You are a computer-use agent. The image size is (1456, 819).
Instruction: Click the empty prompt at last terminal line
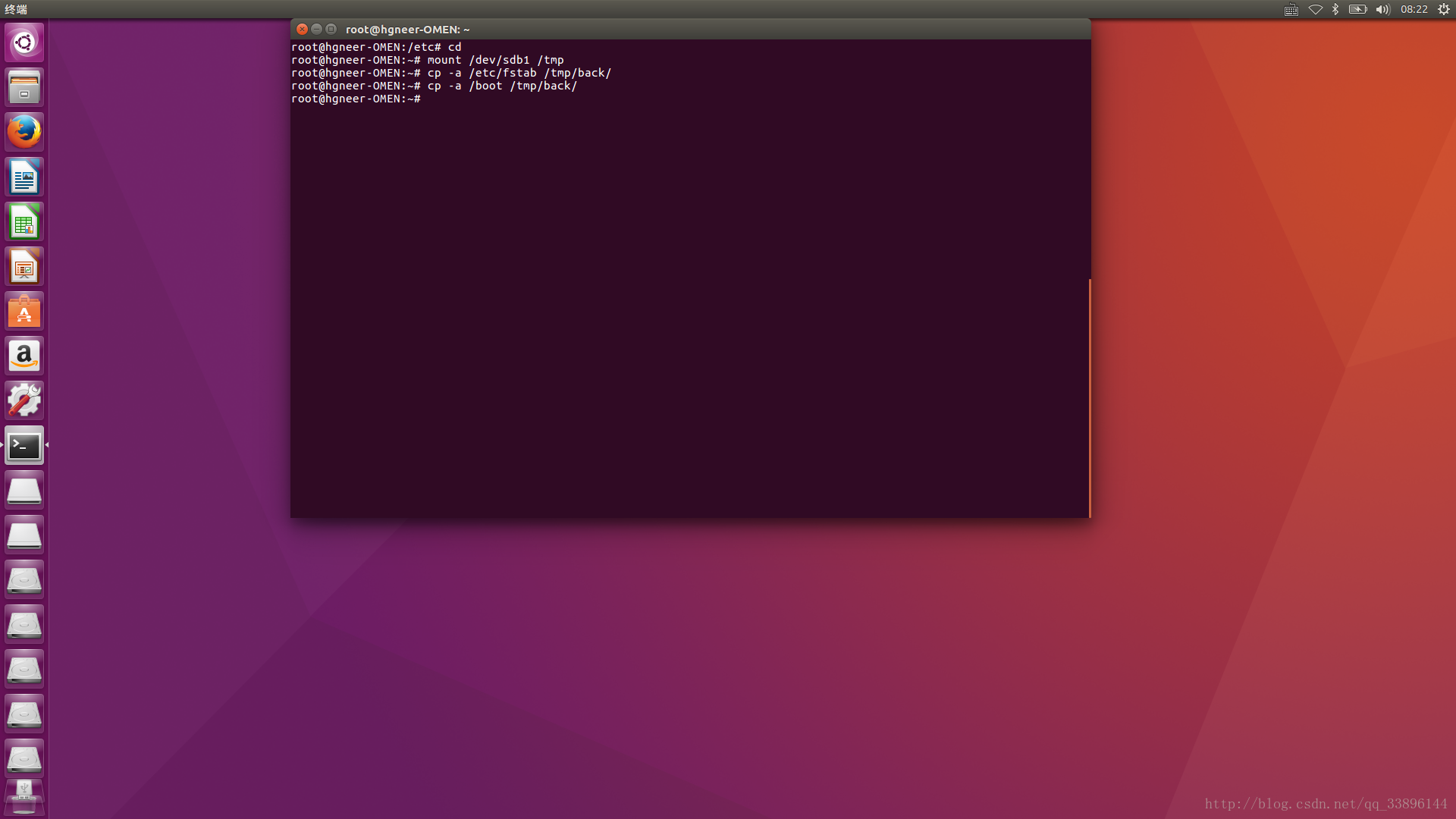coord(356,99)
